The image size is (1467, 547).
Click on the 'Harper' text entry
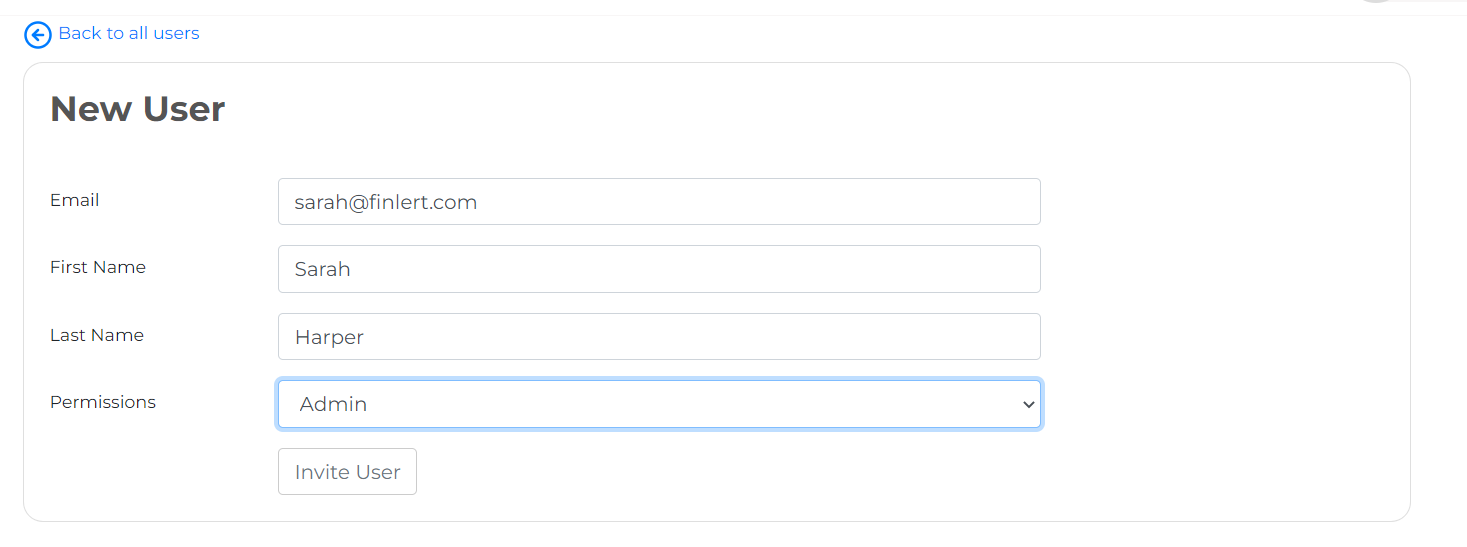pyautogui.click(x=329, y=337)
